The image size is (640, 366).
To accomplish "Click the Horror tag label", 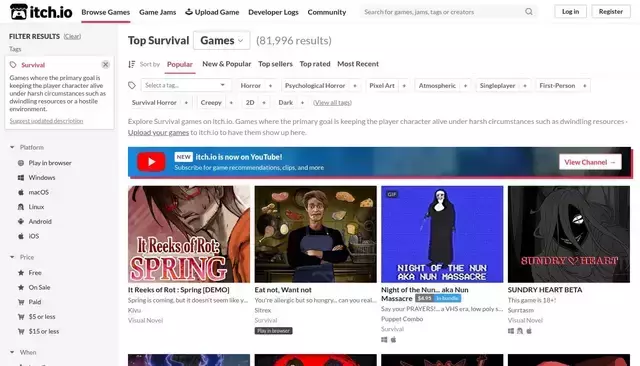I will coord(251,86).
